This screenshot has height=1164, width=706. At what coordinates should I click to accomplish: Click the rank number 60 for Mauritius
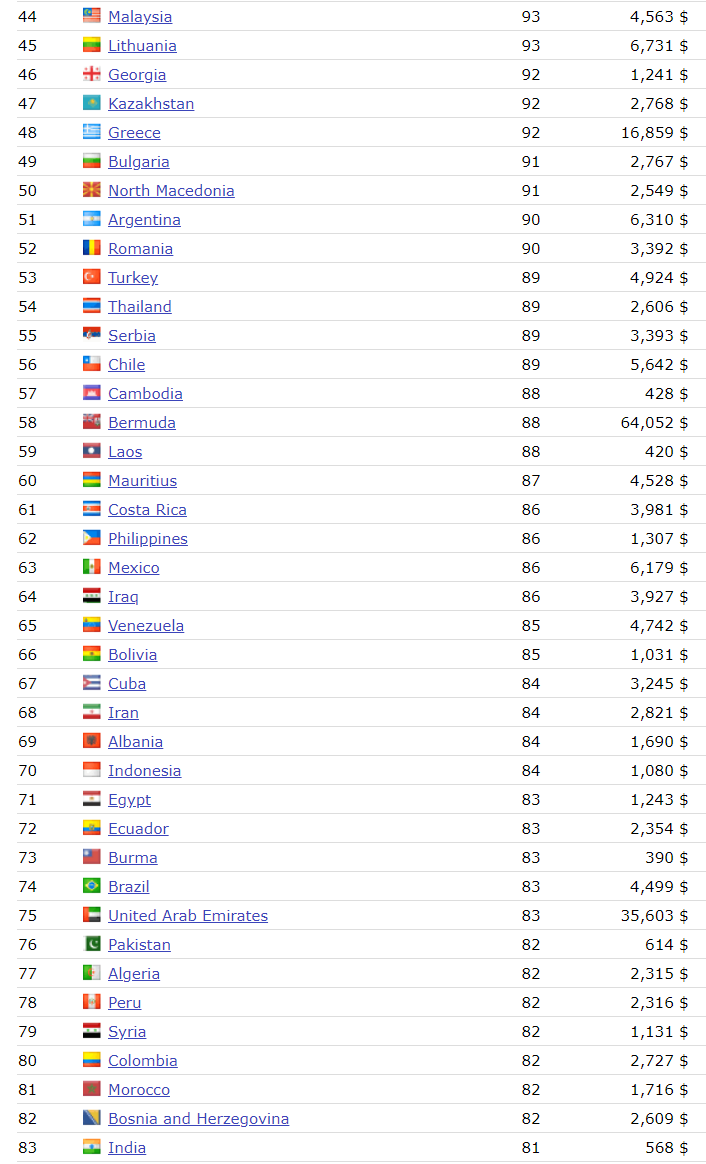[28, 481]
